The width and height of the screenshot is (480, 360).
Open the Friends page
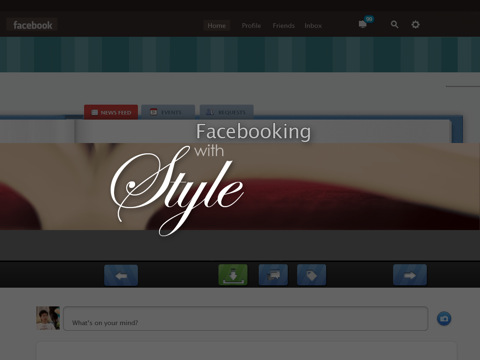pyautogui.click(x=283, y=26)
